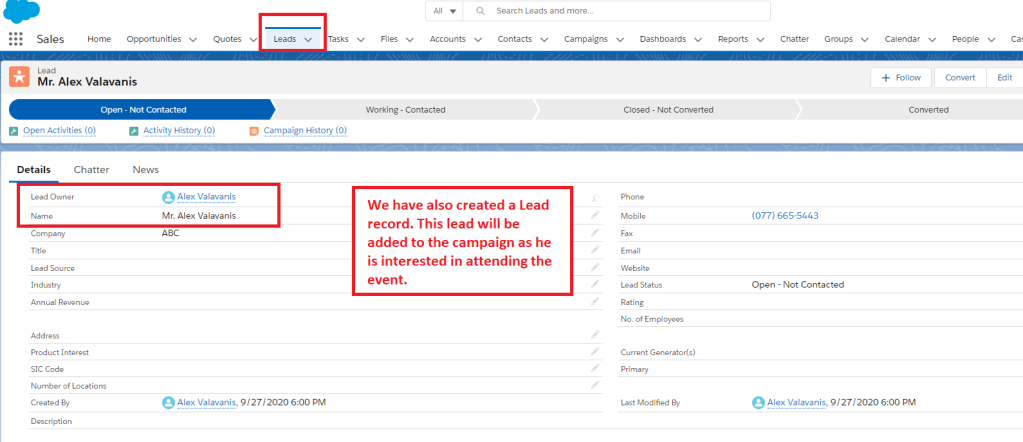This screenshot has height=442, width=1023.
Task: Switch to the Chatter record tab
Action: tap(92, 171)
